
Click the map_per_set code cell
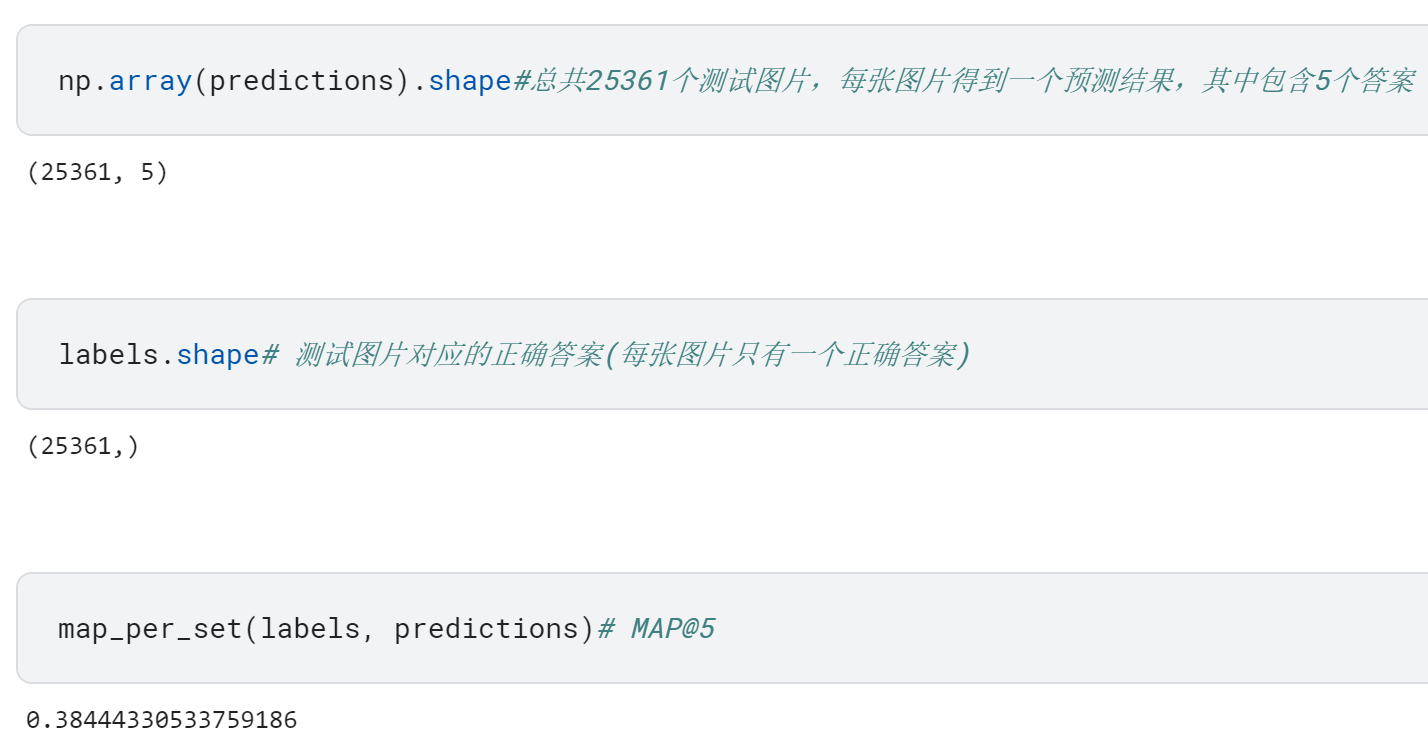click(722, 628)
